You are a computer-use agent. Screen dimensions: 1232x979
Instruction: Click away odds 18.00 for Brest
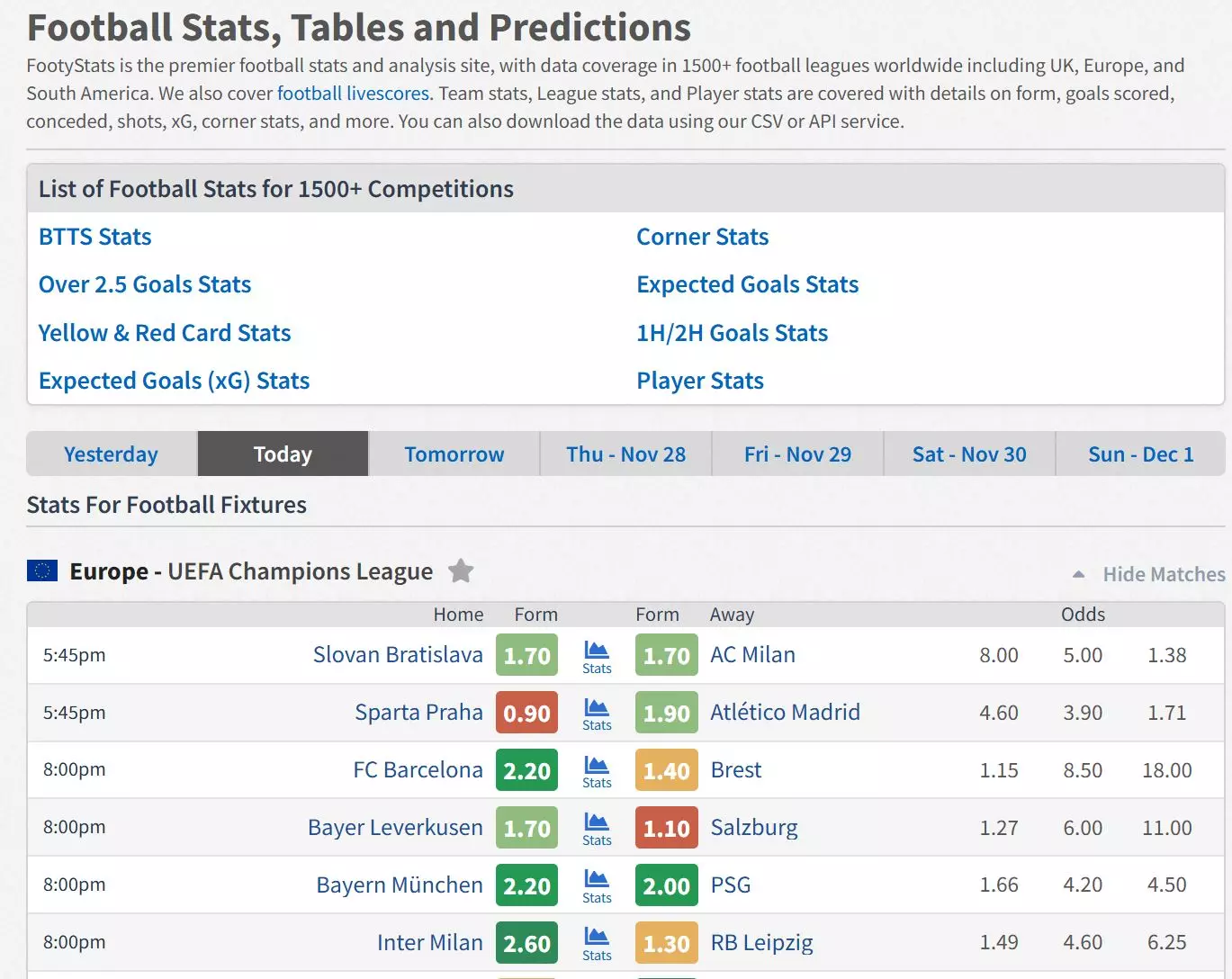[1167, 771]
